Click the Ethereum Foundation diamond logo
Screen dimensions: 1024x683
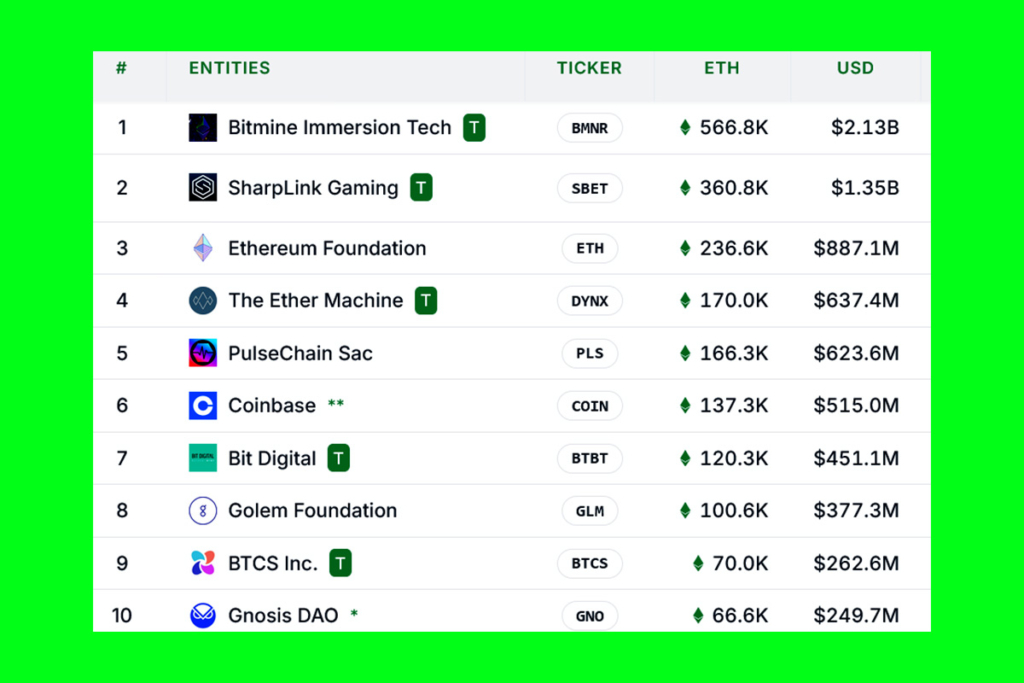coord(203,248)
